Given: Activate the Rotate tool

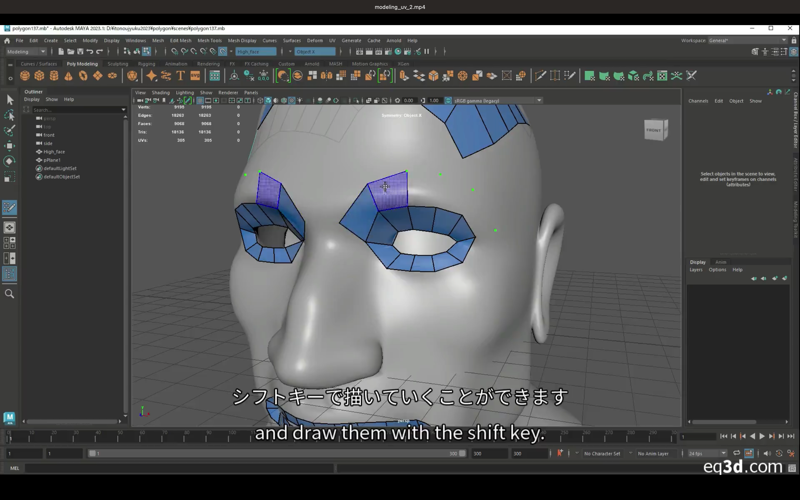Looking at the screenshot, I should (10, 161).
